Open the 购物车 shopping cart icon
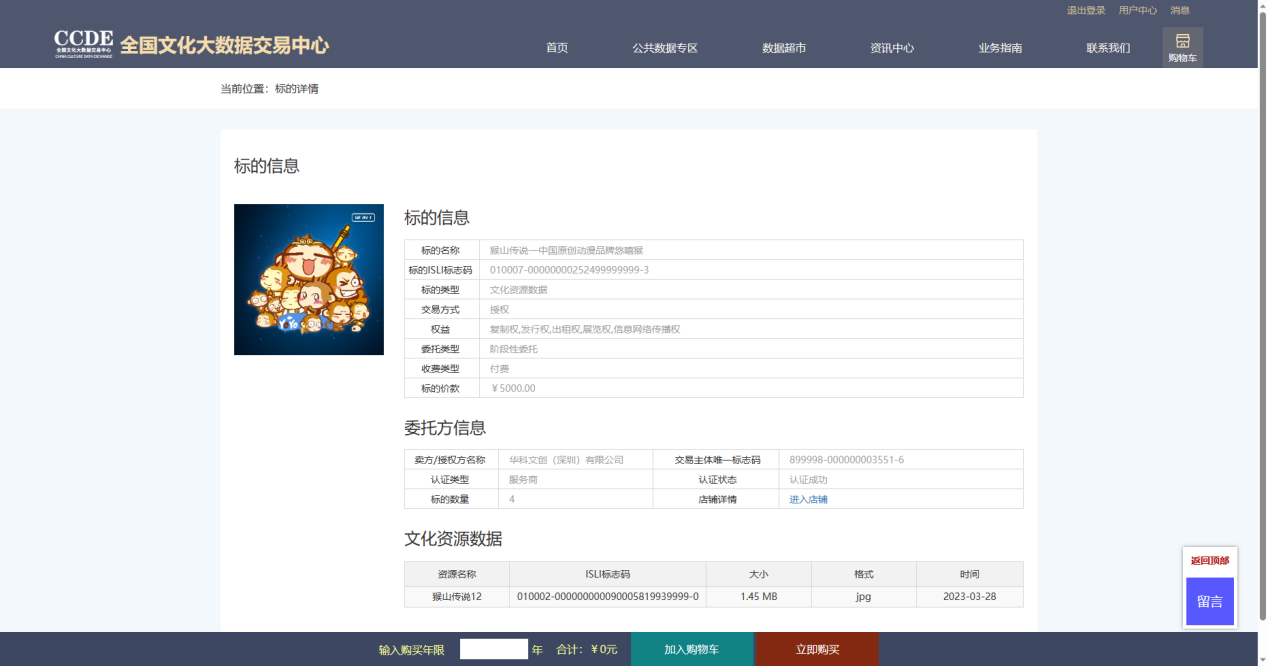Viewport: 1268px width, 666px height. [1182, 48]
